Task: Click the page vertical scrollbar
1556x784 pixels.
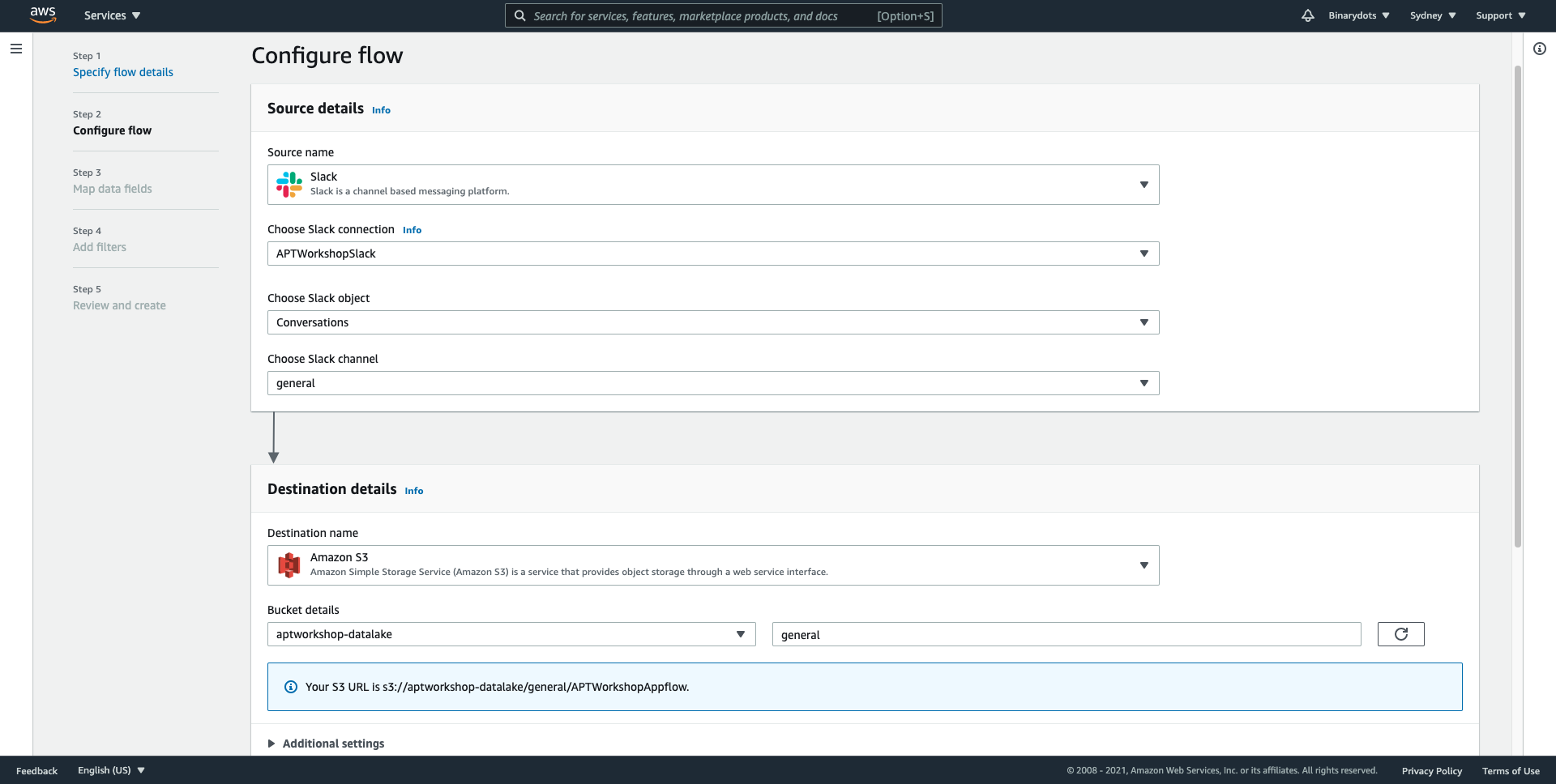Action: [x=1518, y=306]
